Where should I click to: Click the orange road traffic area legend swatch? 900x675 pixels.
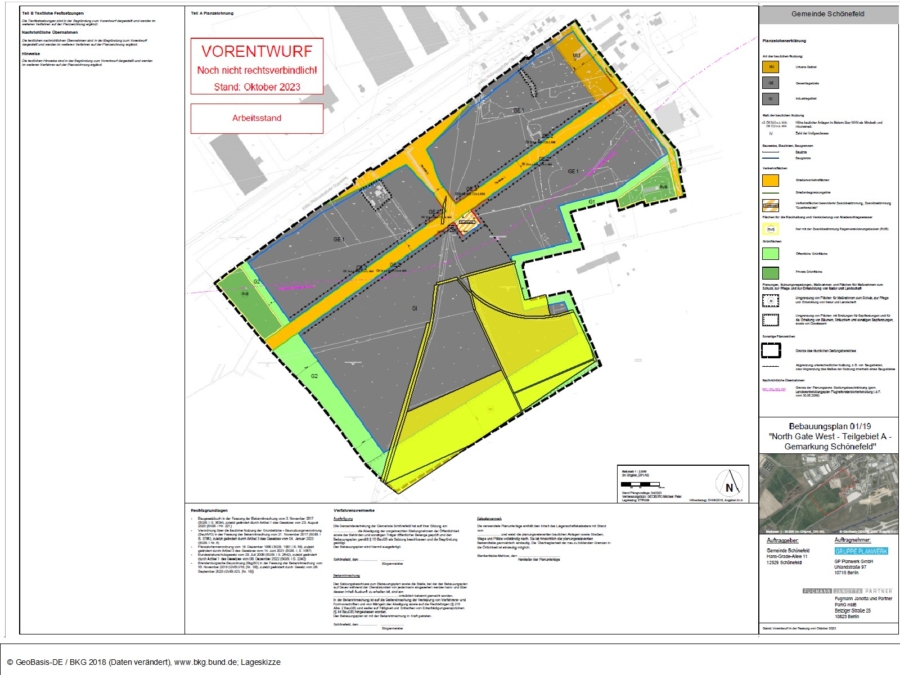(770, 180)
